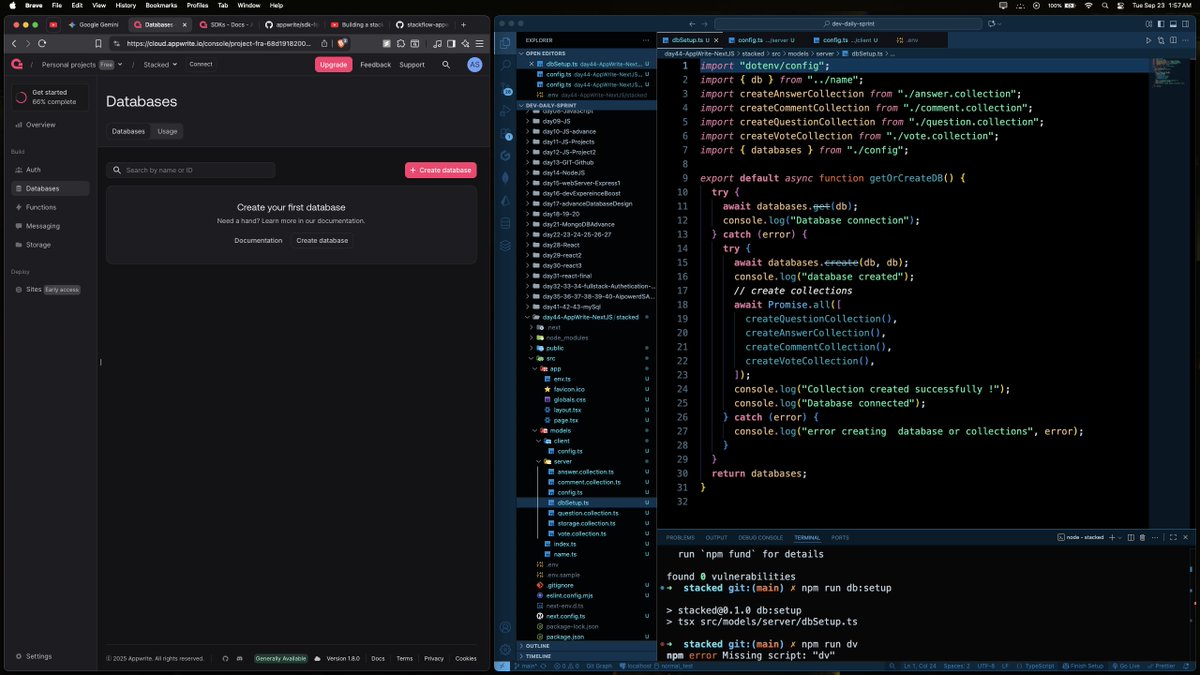Click the Go Live status bar item
The image size is (1200, 675).
tap(1125, 666)
